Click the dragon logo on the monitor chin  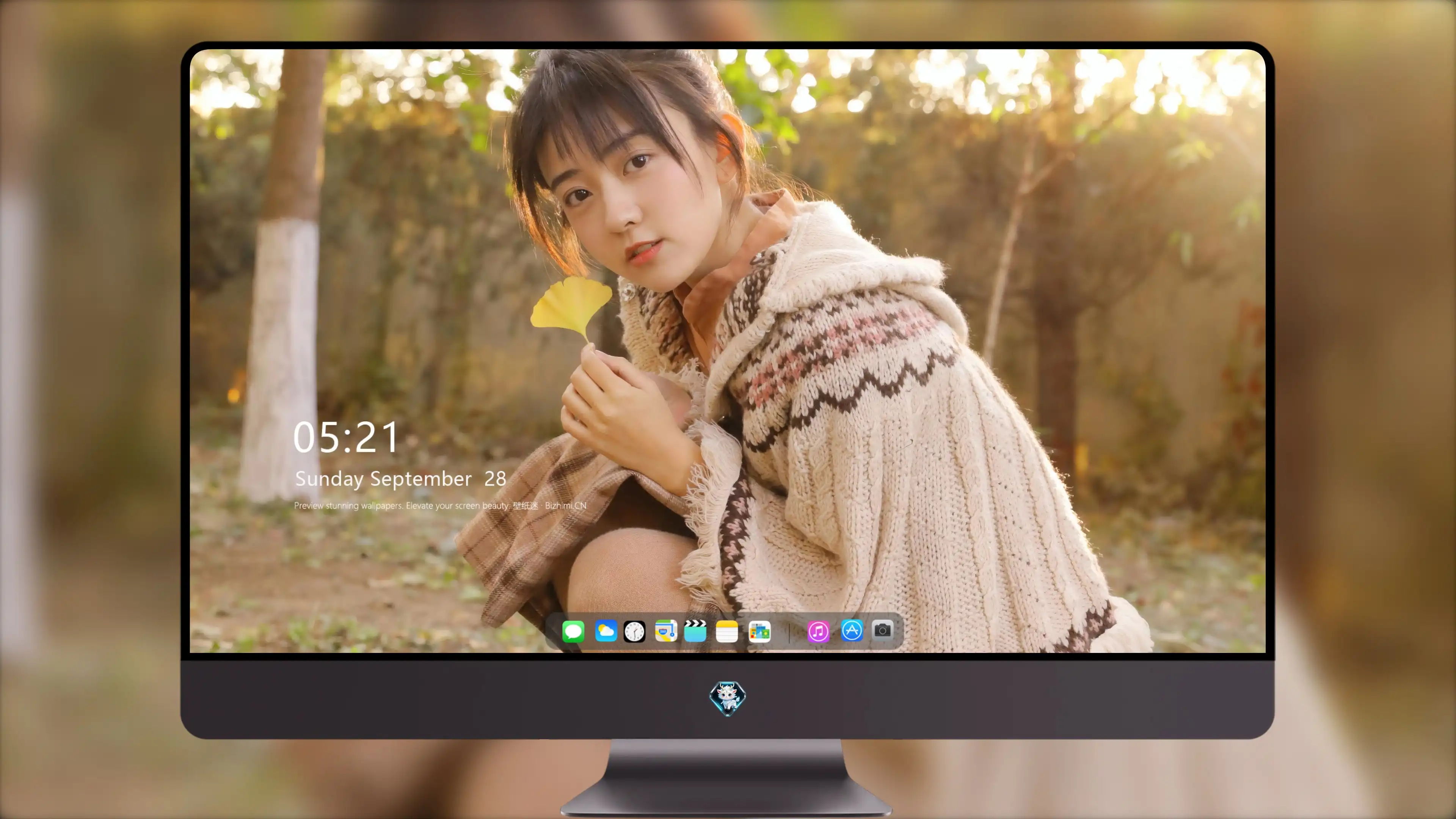point(728,698)
